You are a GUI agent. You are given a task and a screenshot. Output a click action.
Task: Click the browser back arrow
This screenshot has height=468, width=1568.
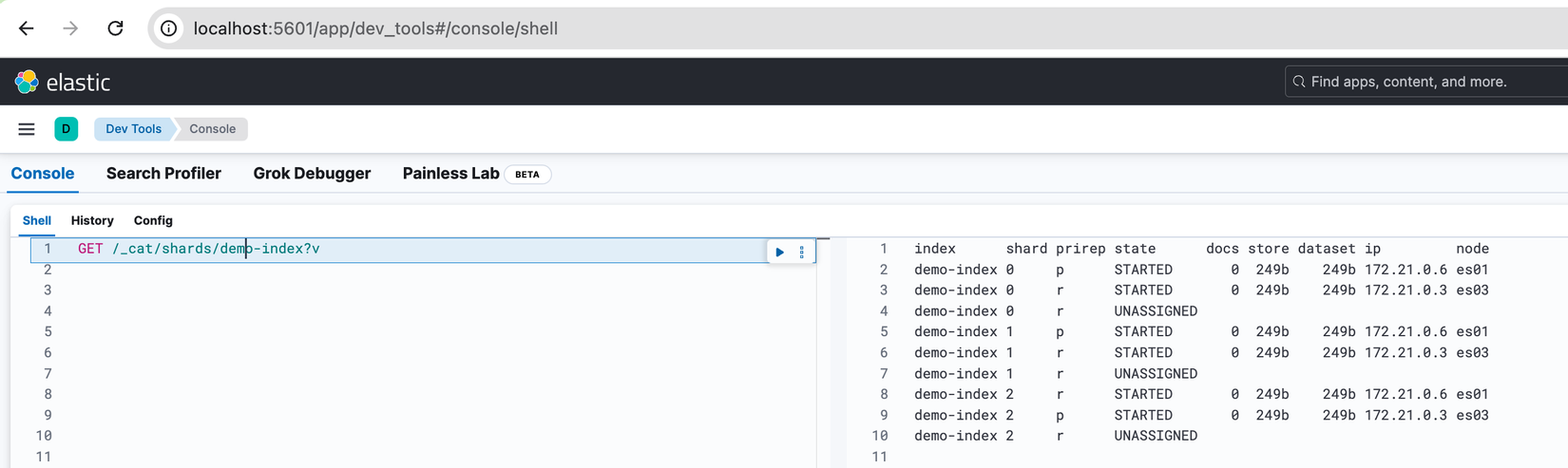(x=27, y=28)
